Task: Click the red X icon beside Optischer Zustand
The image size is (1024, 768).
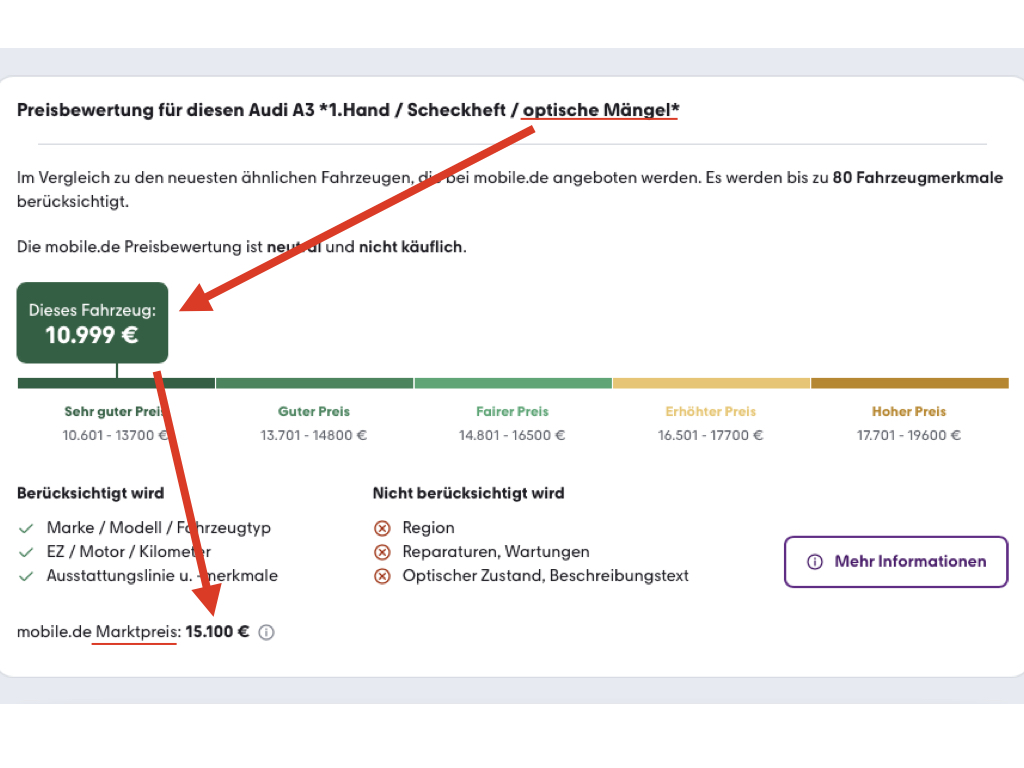Action: click(x=382, y=576)
